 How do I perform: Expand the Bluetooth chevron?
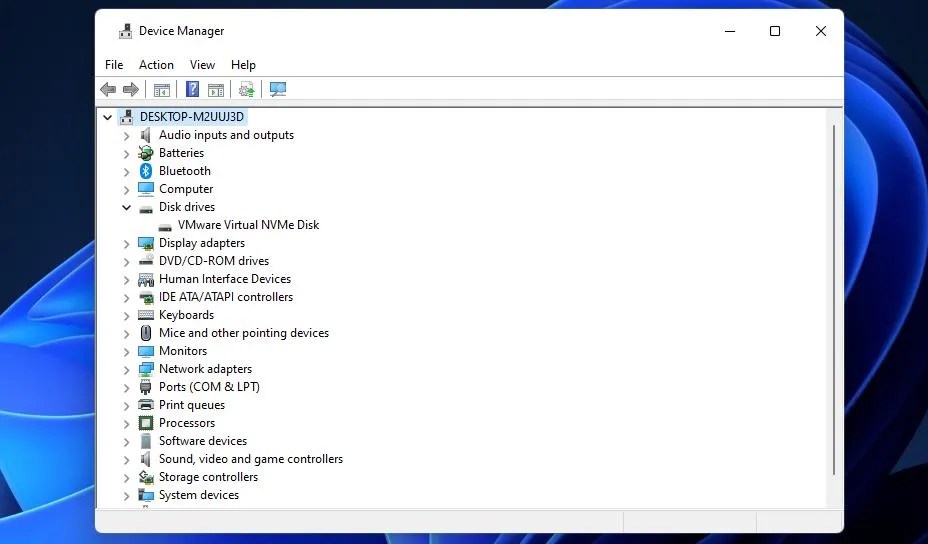pos(126,172)
